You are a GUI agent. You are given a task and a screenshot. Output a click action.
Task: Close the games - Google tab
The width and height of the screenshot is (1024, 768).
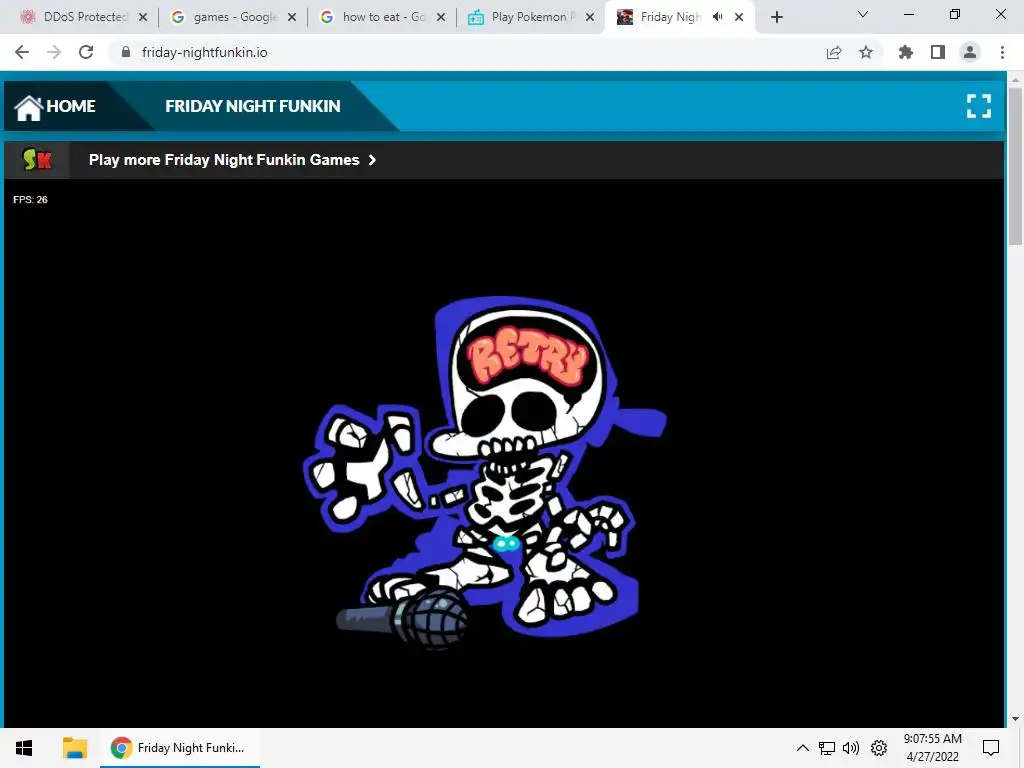click(292, 17)
